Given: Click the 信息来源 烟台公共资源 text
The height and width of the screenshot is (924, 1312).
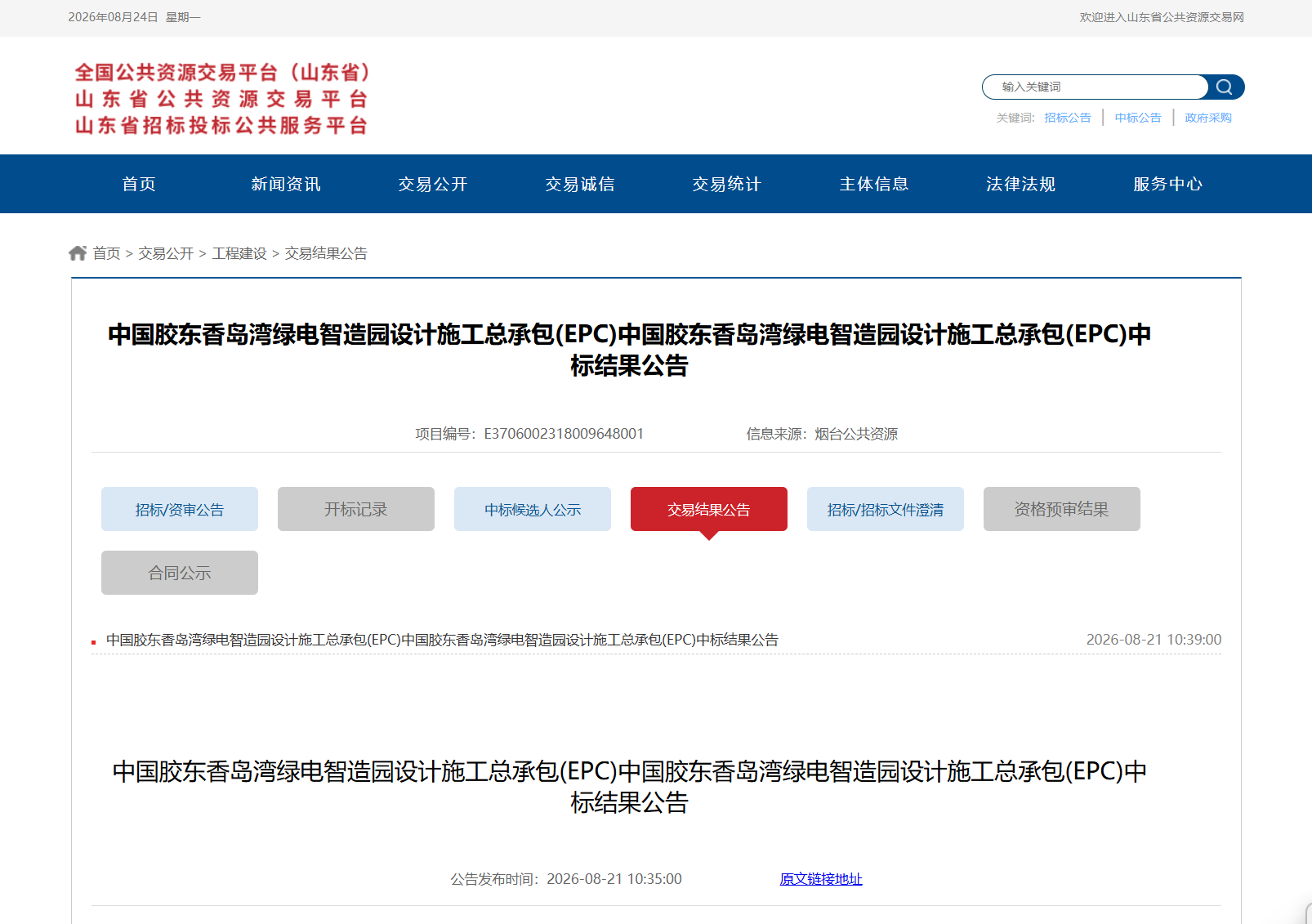Looking at the screenshot, I should coord(822,434).
